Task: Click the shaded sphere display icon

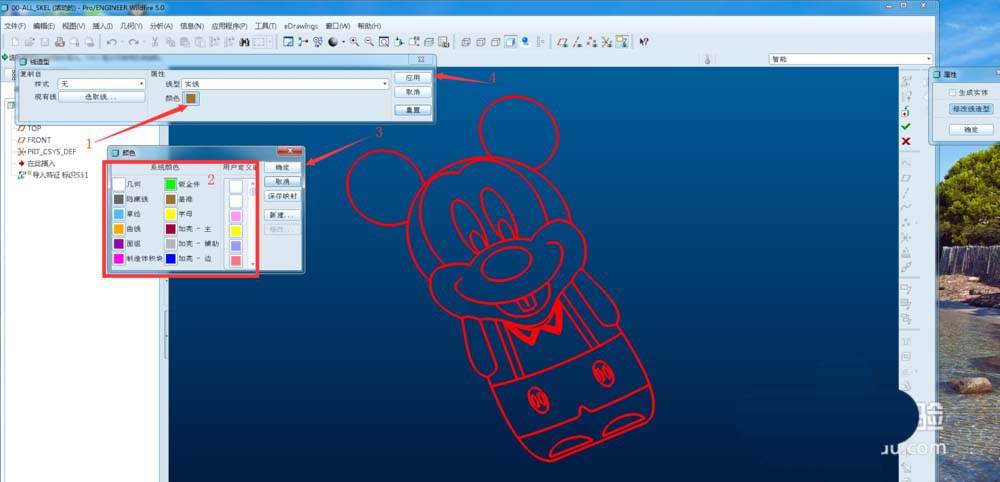Action: (x=333, y=42)
